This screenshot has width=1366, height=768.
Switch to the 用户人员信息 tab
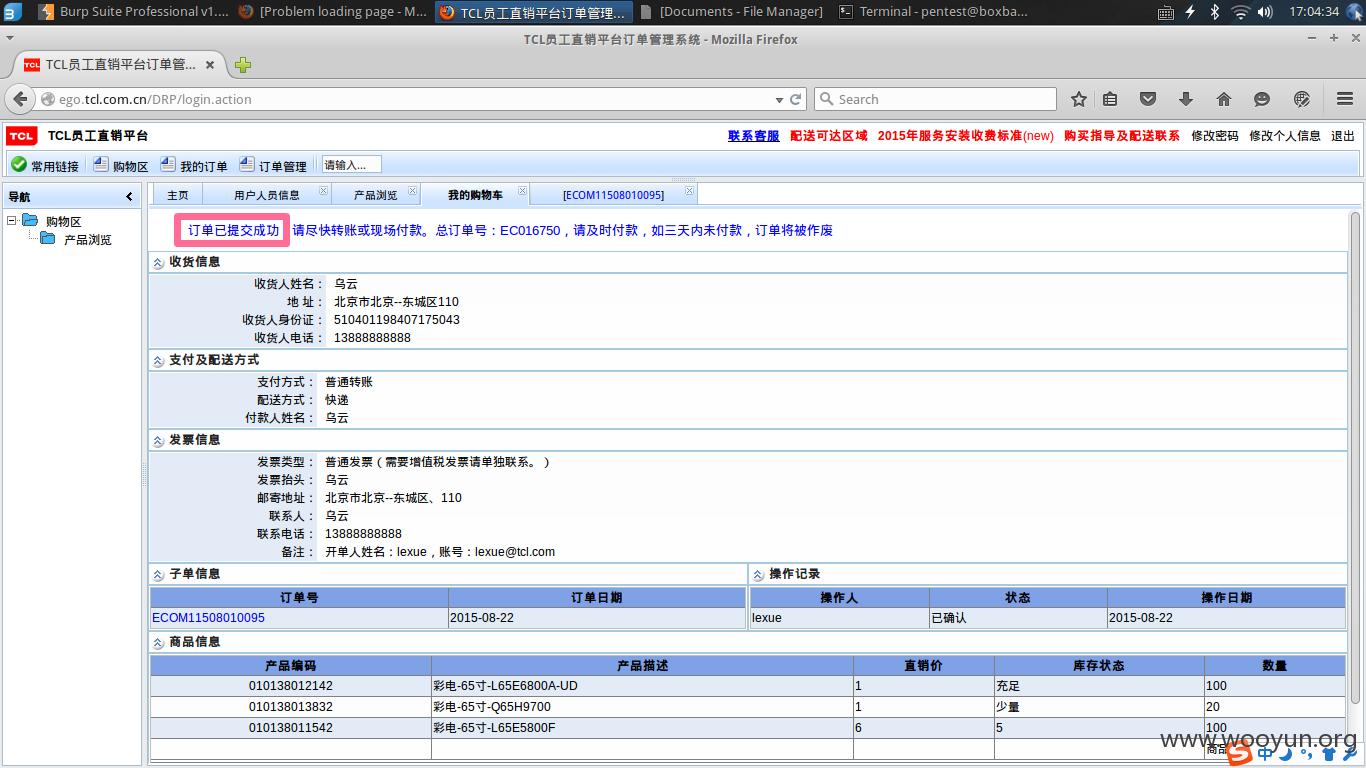[x=266, y=195]
